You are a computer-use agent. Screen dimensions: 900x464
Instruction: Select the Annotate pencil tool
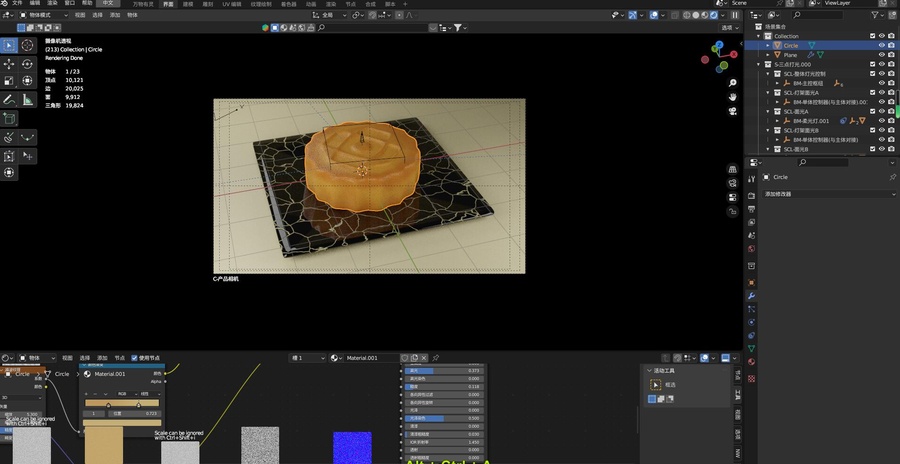9,100
